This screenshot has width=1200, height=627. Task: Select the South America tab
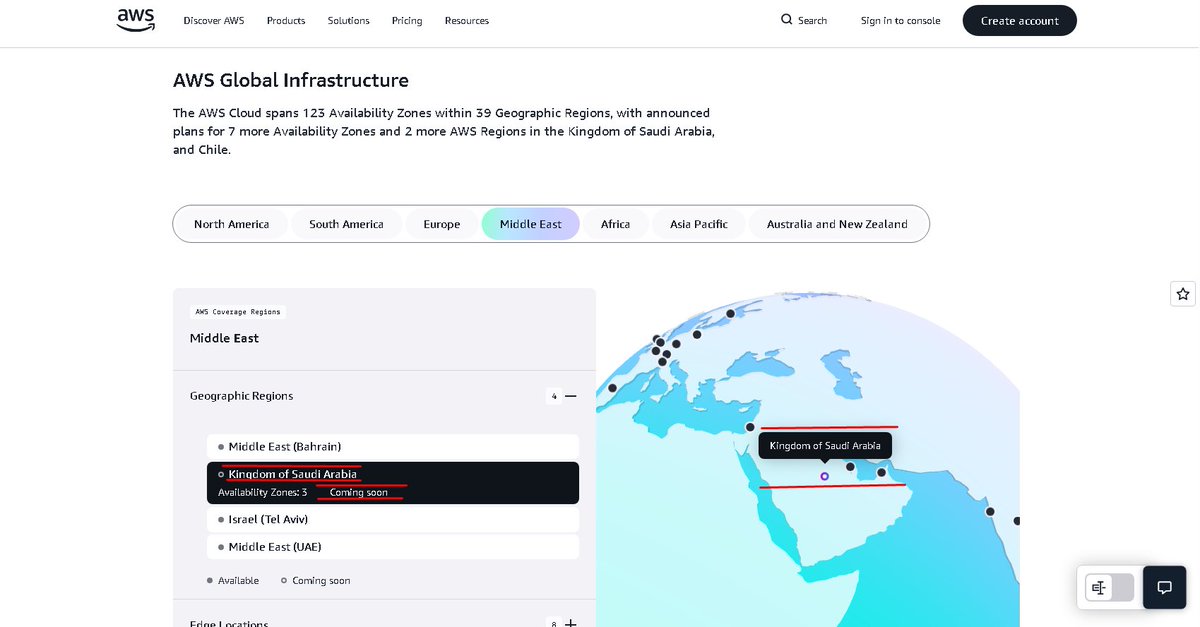tap(346, 224)
